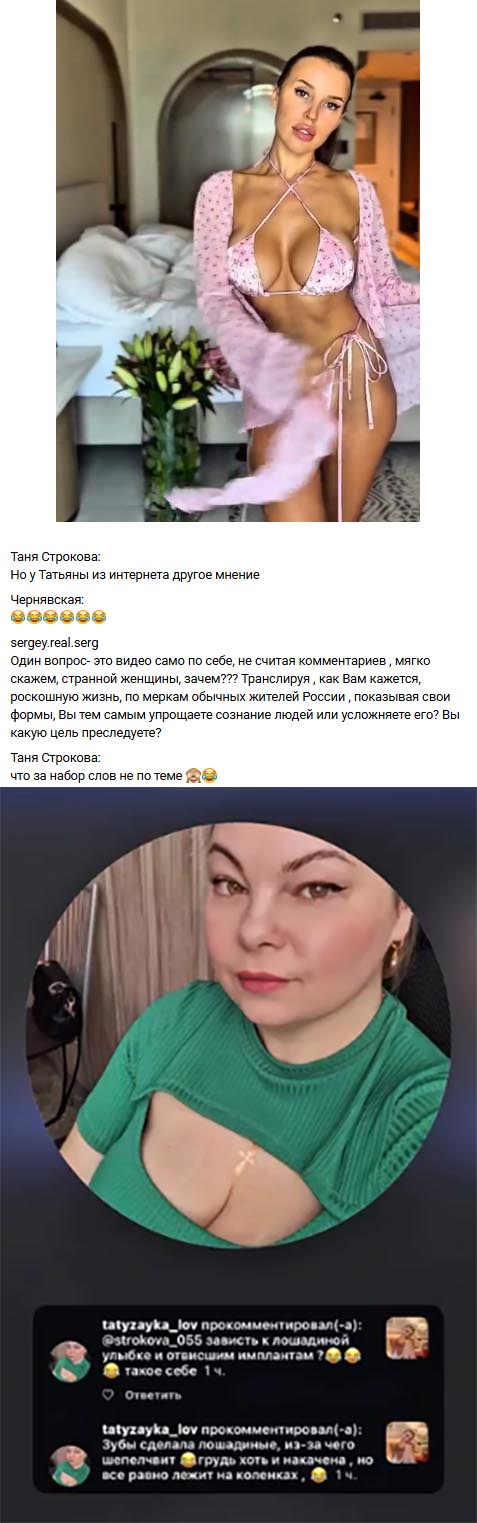
Task: Click first Таня Строкова author name
Action: click(x=56, y=556)
